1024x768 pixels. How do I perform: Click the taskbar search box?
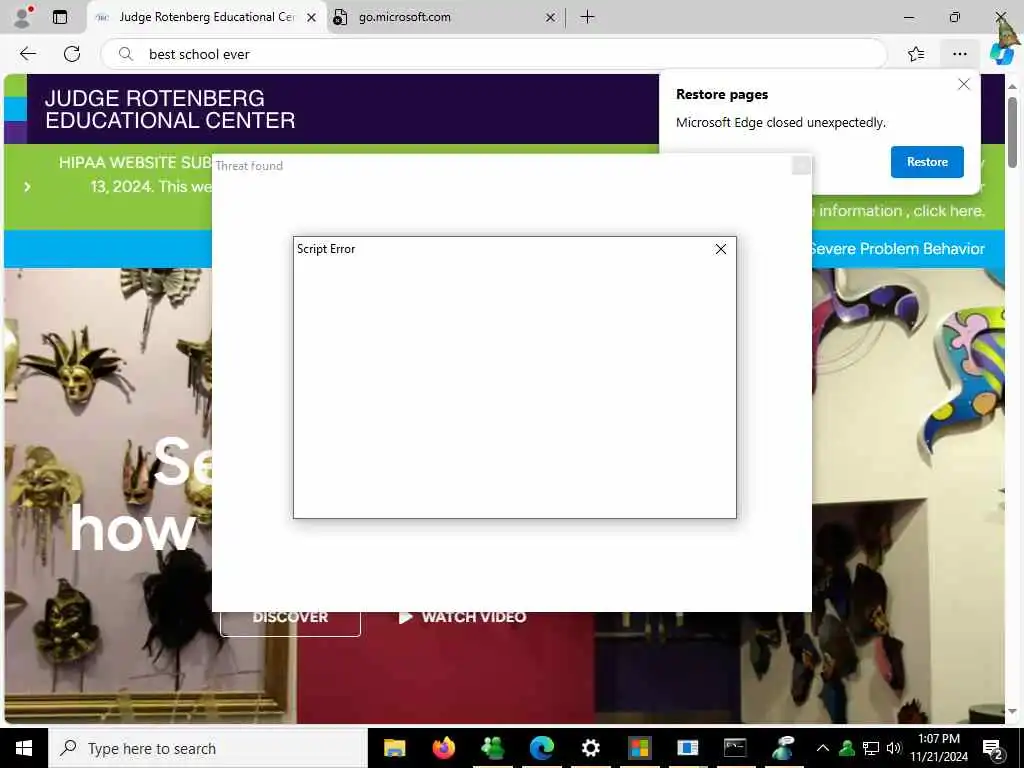[x=208, y=748]
